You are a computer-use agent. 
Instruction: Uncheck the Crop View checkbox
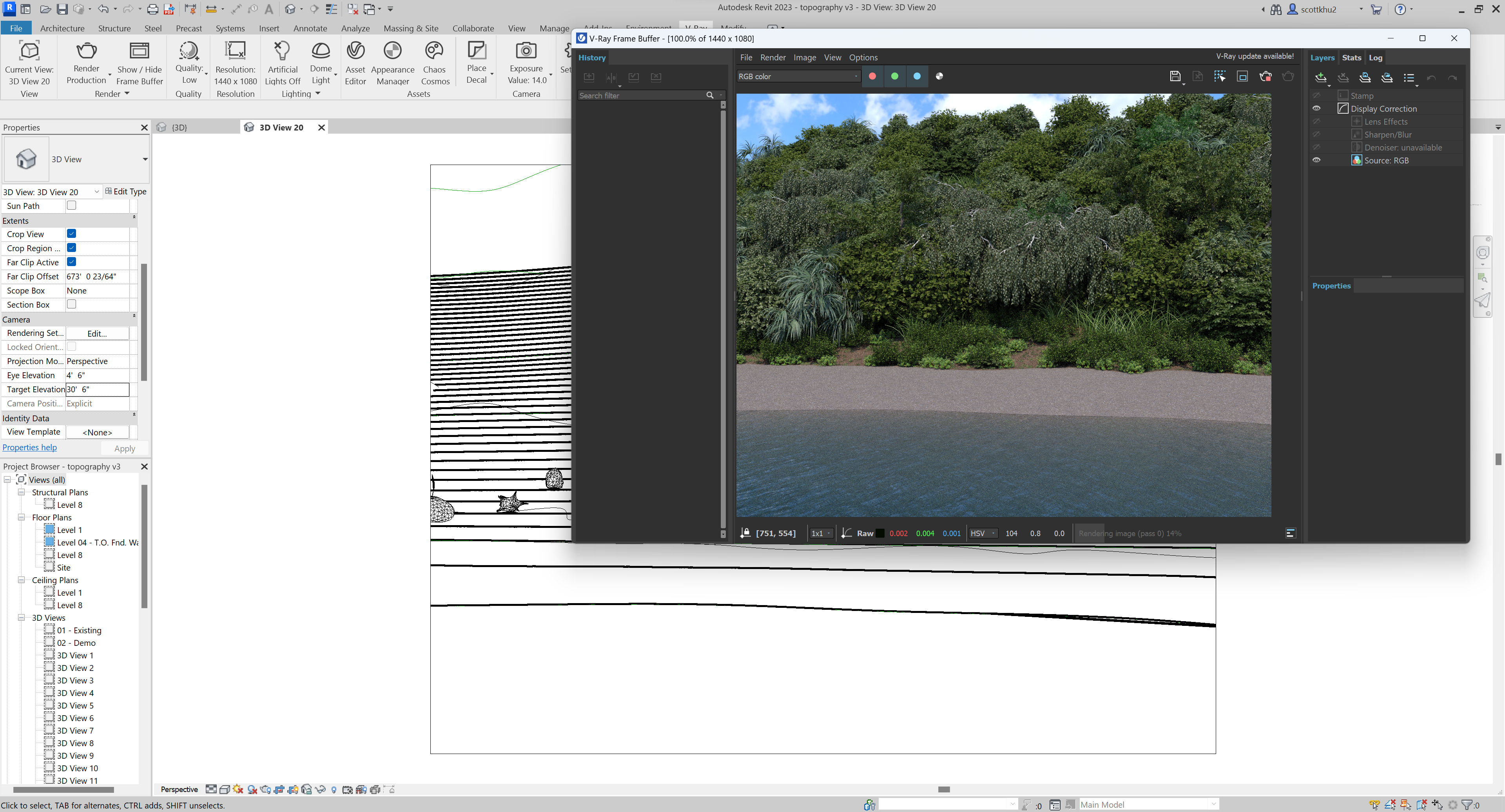pyautogui.click(x=71, y=233)
